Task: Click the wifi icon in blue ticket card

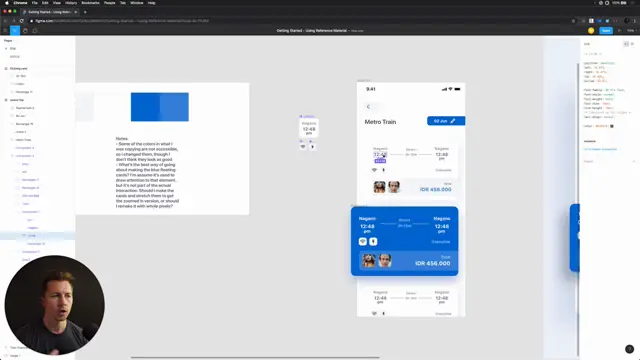Action: click(x=362, y=242)
